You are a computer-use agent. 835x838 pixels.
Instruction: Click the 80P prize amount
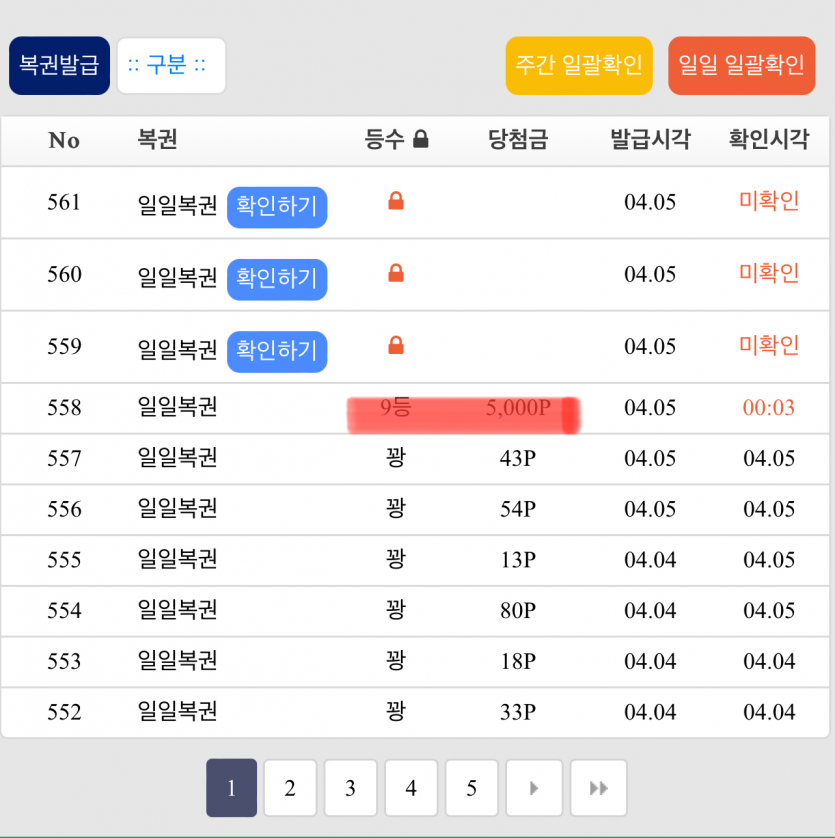pos(518,611)
